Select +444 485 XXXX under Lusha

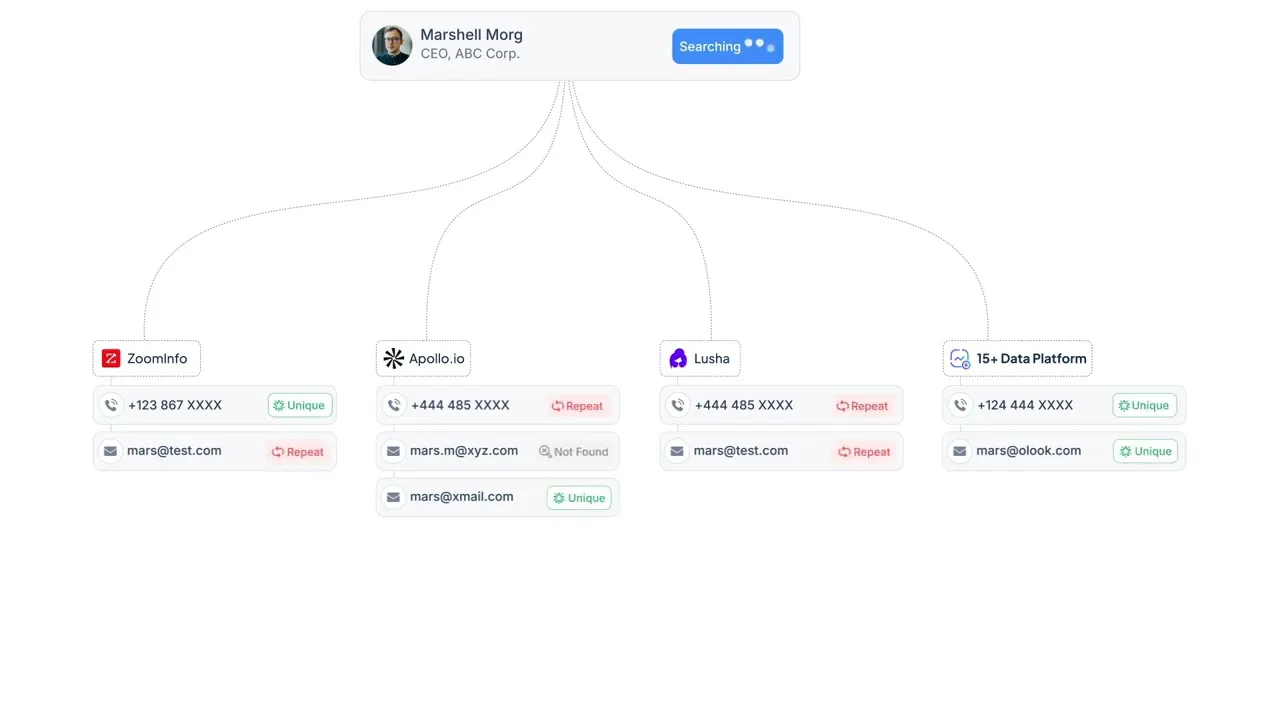744,405
